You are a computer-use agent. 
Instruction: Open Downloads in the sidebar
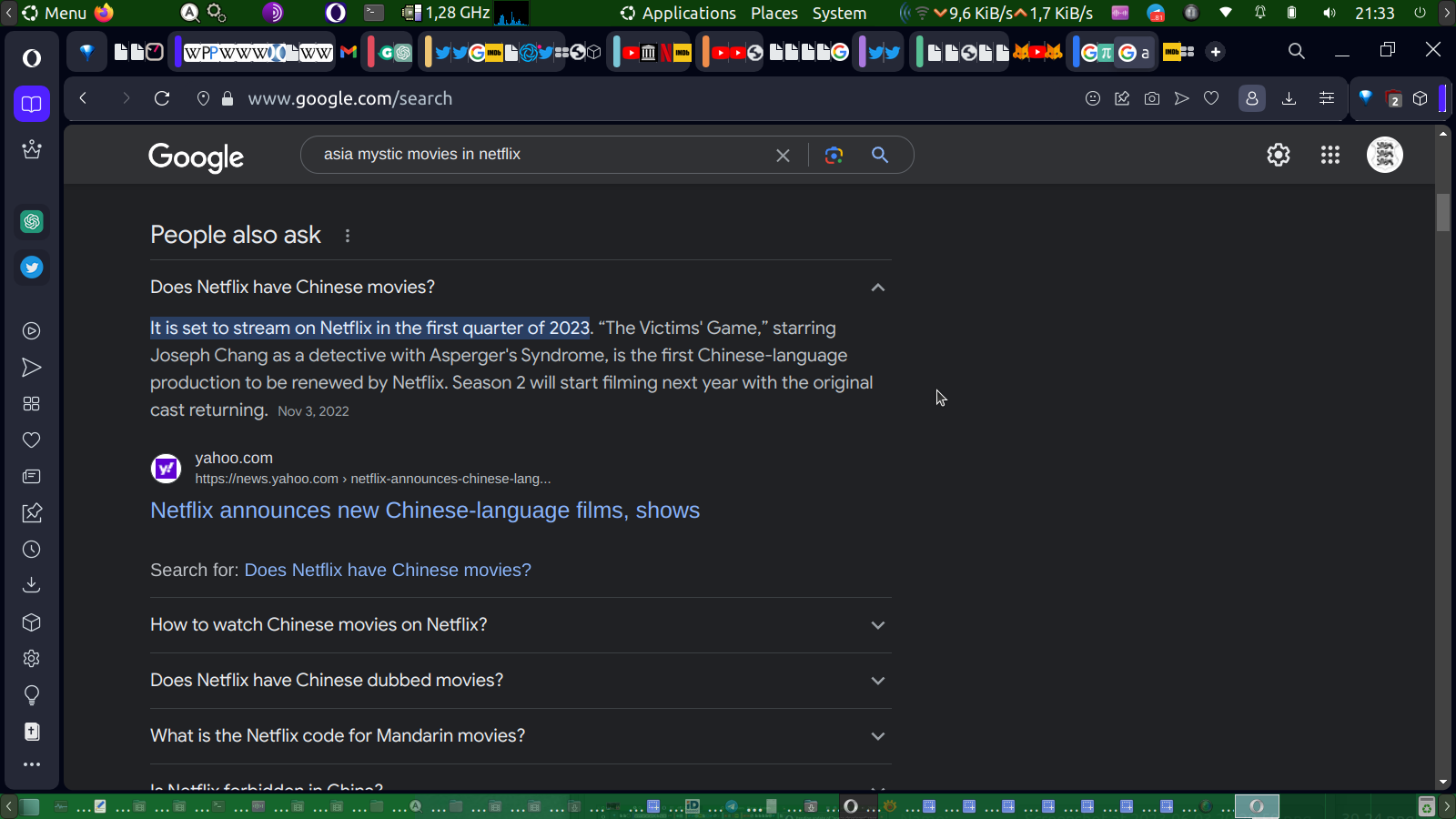tap(32, 585)
